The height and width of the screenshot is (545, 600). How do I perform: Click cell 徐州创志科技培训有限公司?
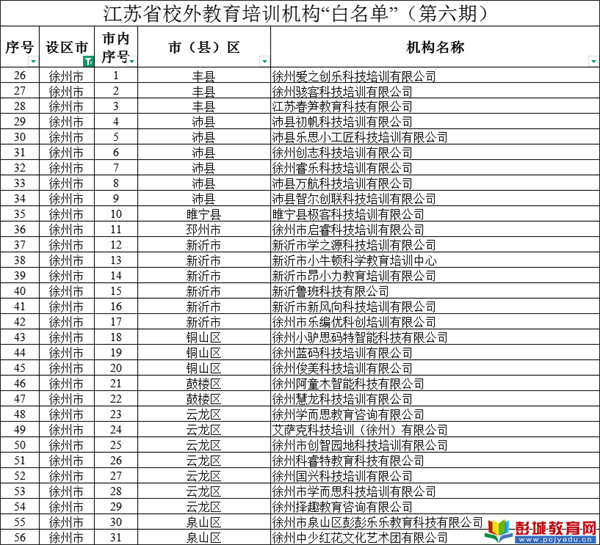435,152
